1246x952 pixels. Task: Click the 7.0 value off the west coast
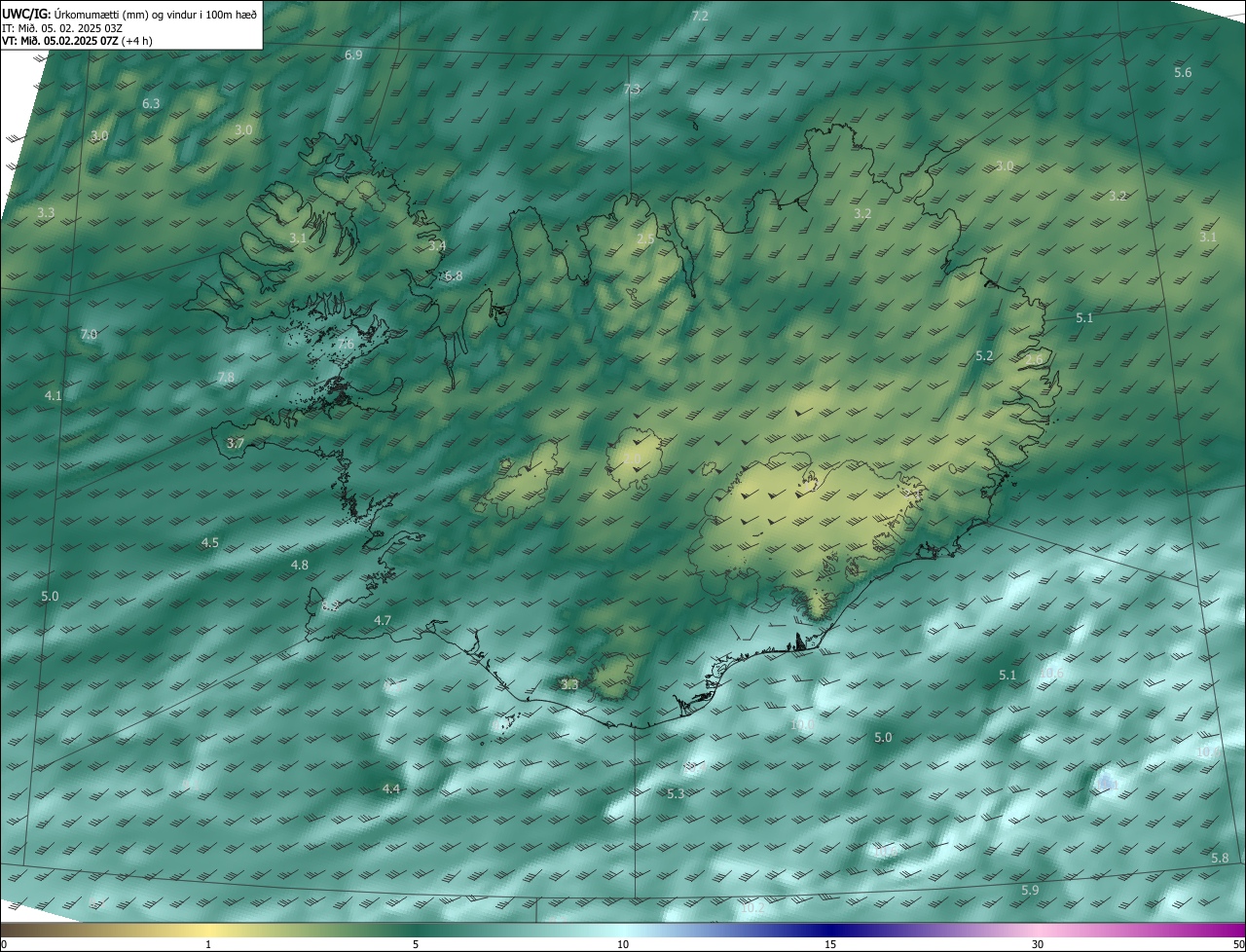pos(89,335)
